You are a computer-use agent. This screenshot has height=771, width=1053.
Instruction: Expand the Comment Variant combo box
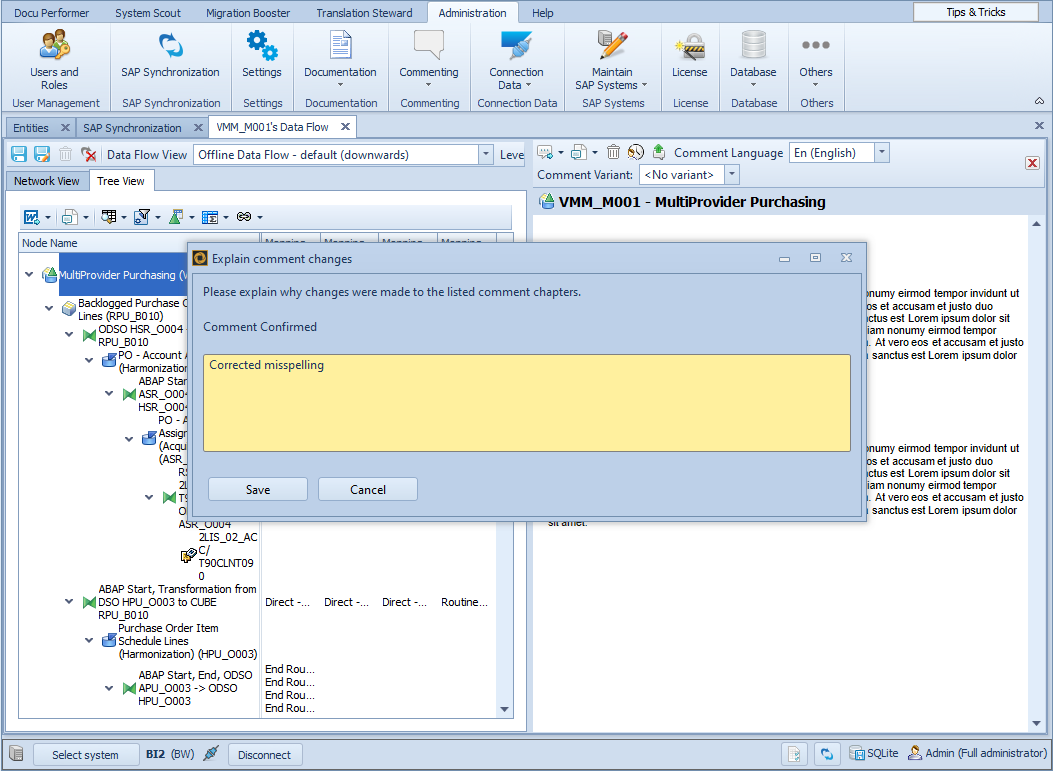pos(732,175)
